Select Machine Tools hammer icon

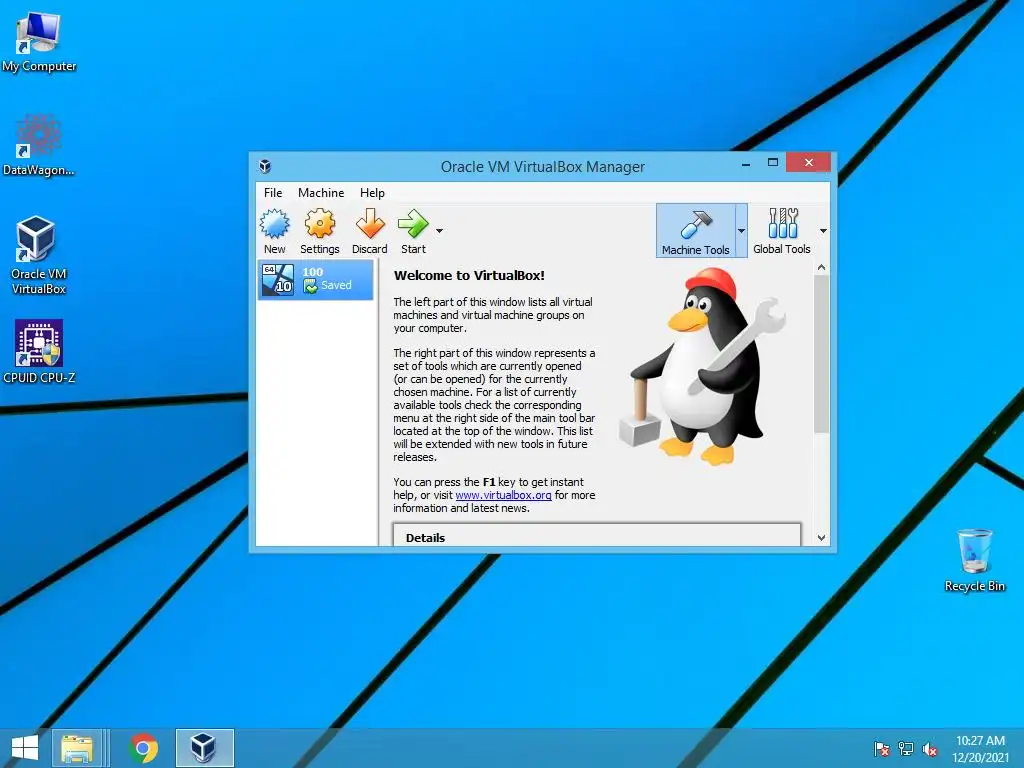[696, 224]
